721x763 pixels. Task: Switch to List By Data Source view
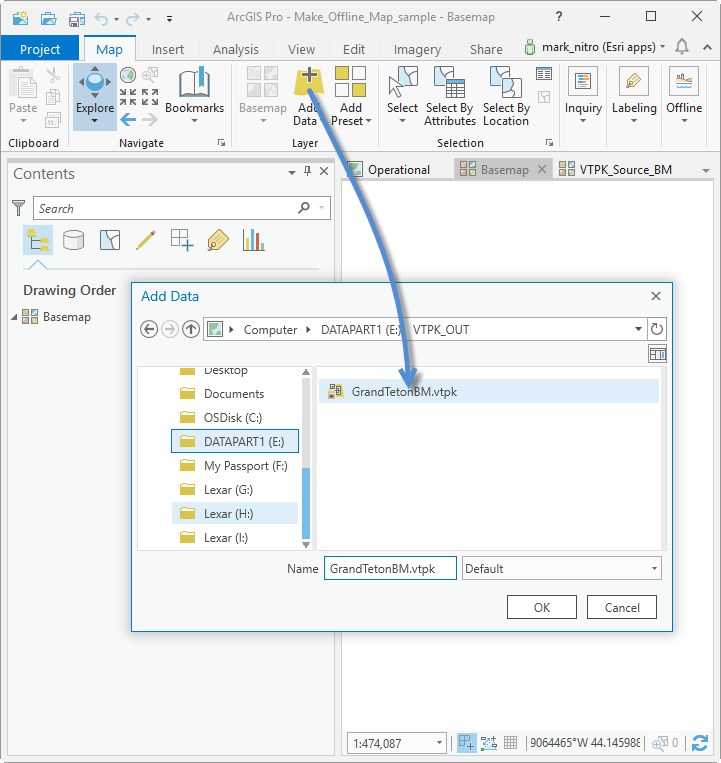click(73, 240)
